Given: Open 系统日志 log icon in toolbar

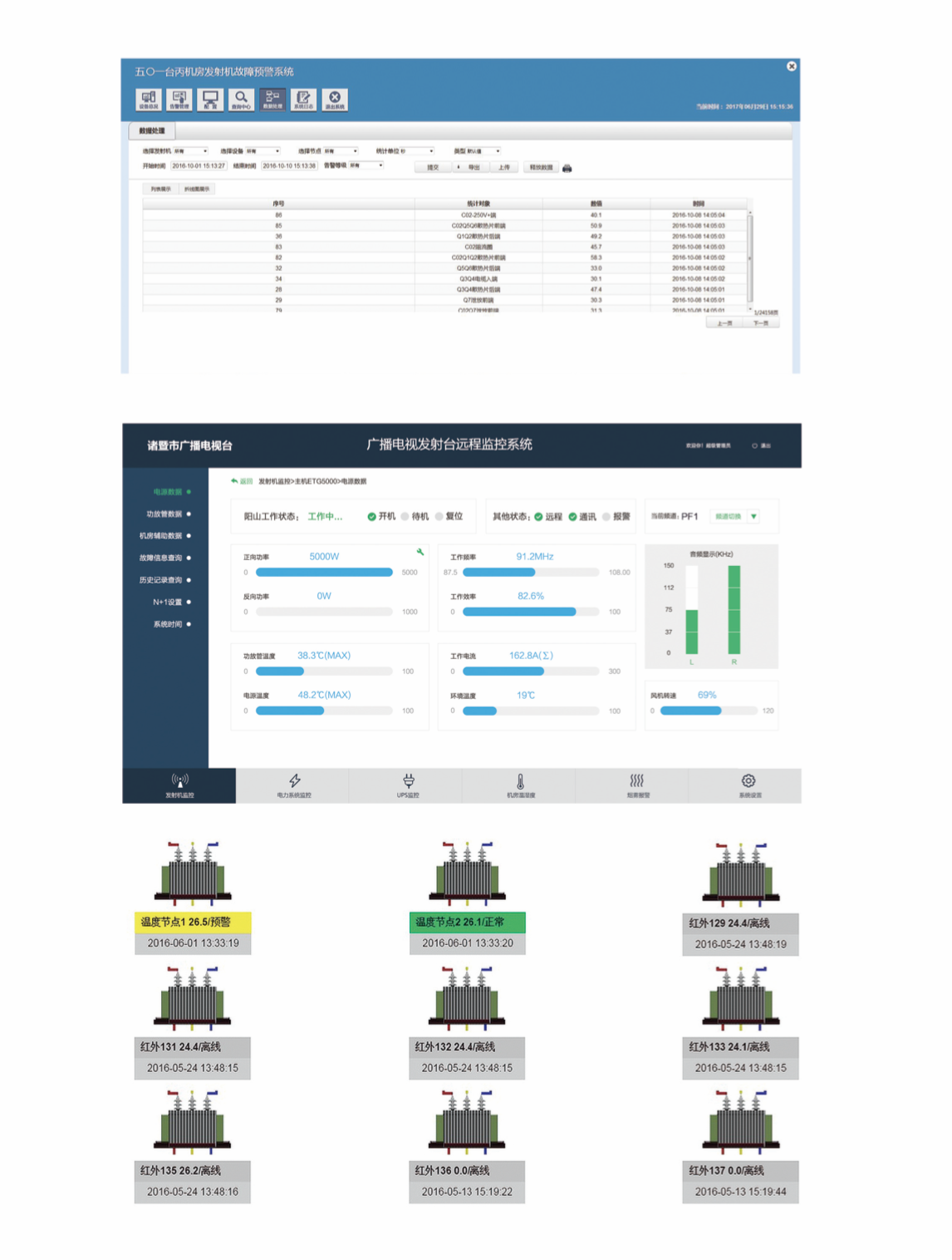Looking at the screenshot, I should tap(303, 100).
